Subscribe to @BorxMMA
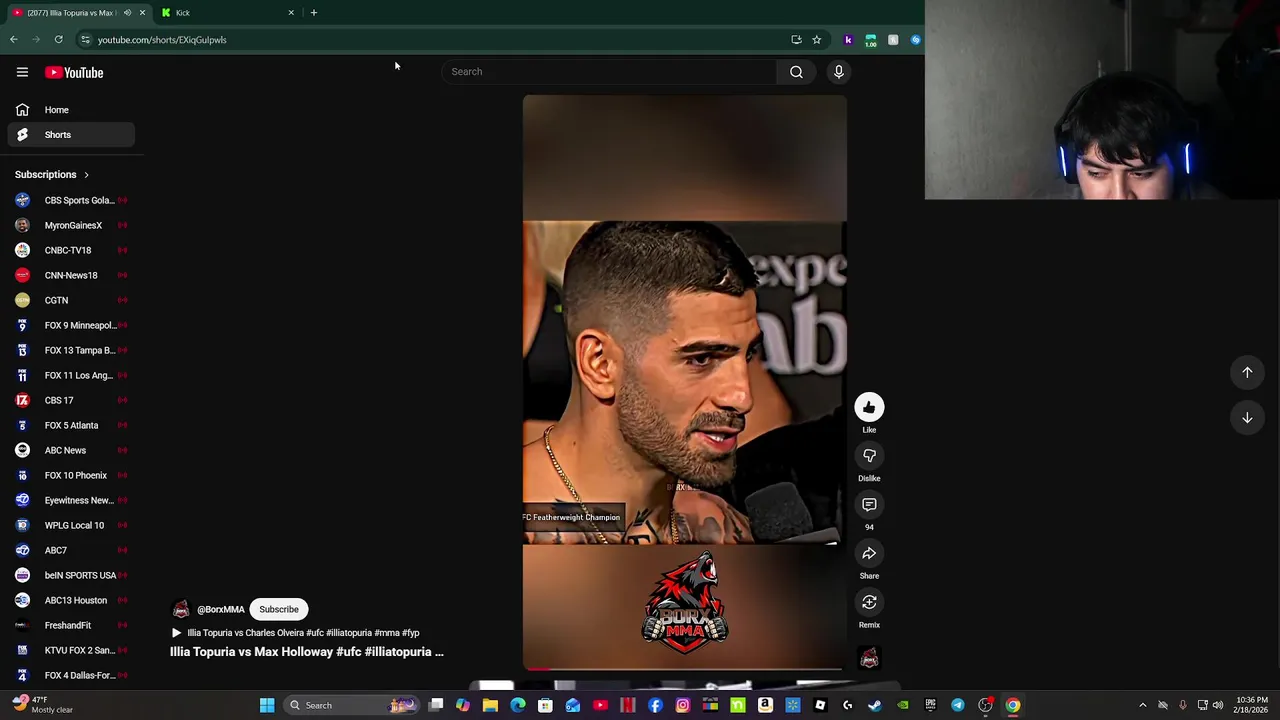The height and width of the screenshot is (720, 1280). [x=279, y=609]
